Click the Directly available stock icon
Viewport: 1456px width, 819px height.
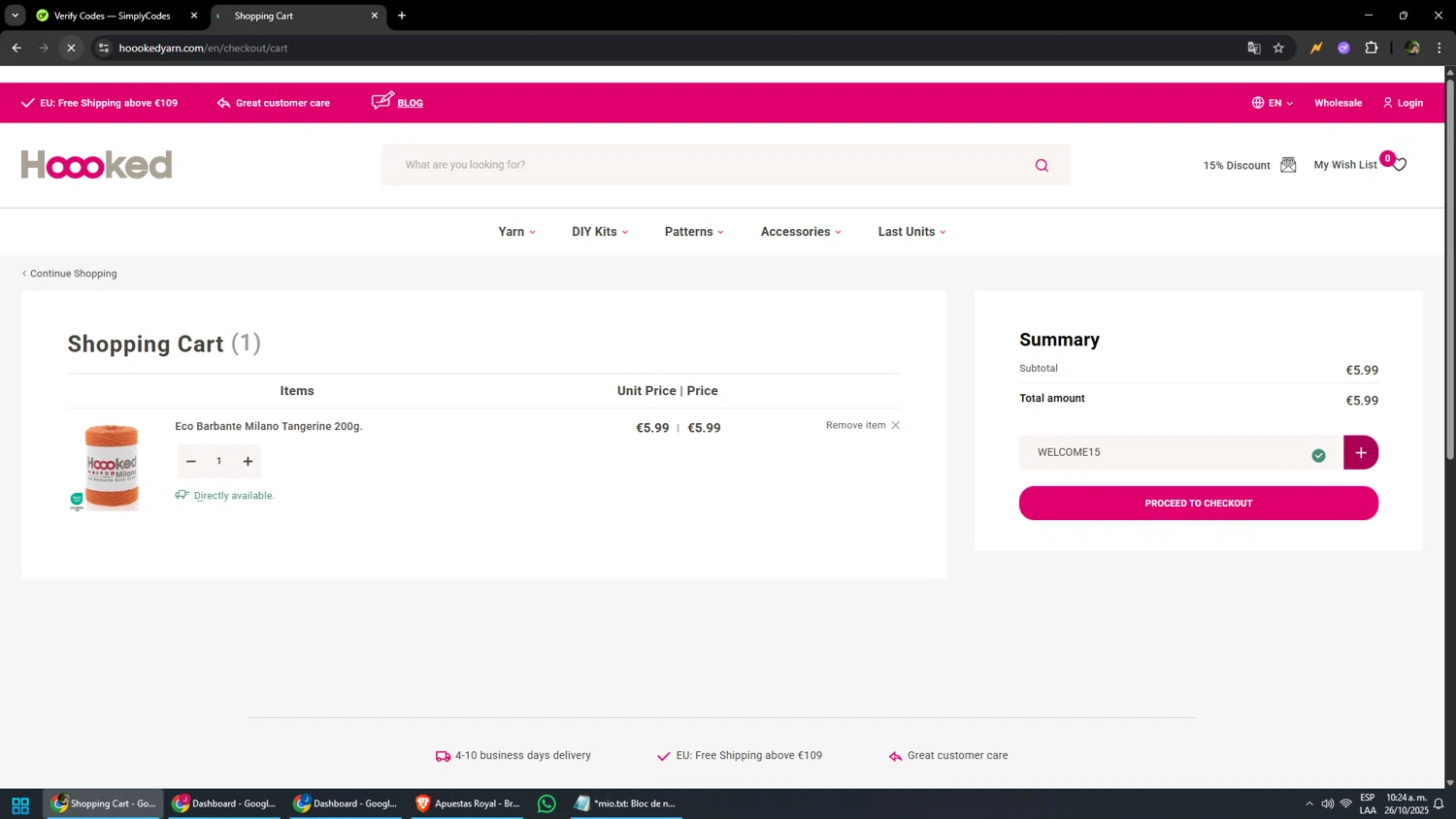click(x=182, y=495)
